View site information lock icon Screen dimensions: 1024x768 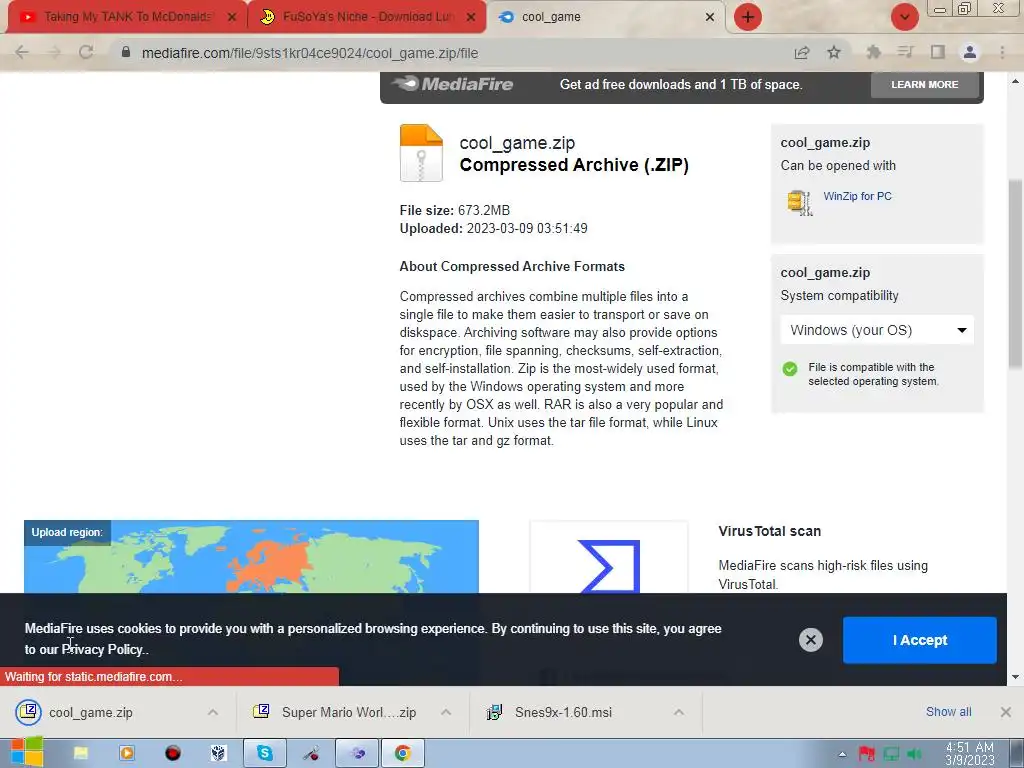click(x=126, y=52)
